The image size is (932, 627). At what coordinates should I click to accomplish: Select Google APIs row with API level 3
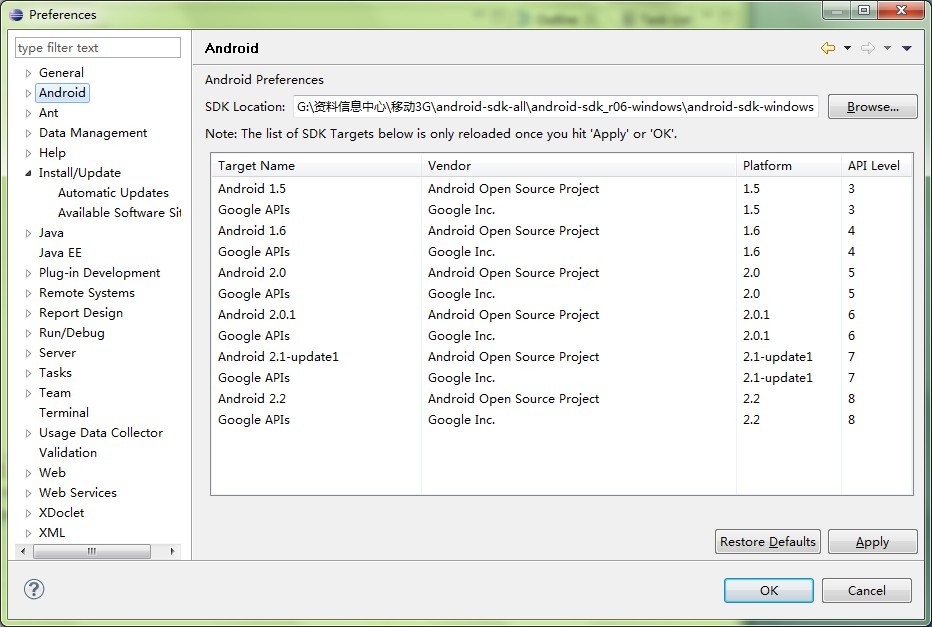click(x=562, y=210)
